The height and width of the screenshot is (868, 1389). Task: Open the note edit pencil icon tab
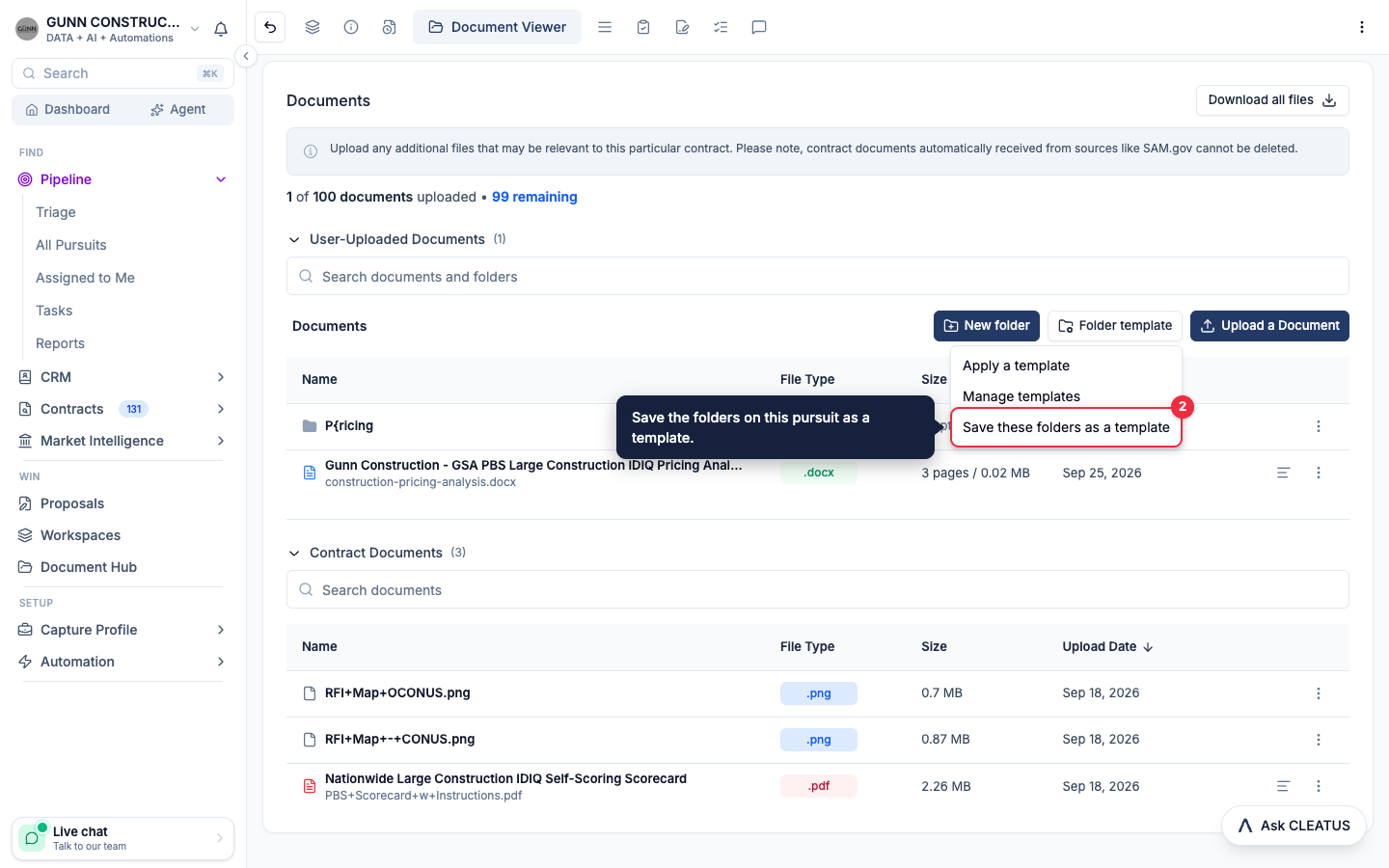tap(682, 27)
